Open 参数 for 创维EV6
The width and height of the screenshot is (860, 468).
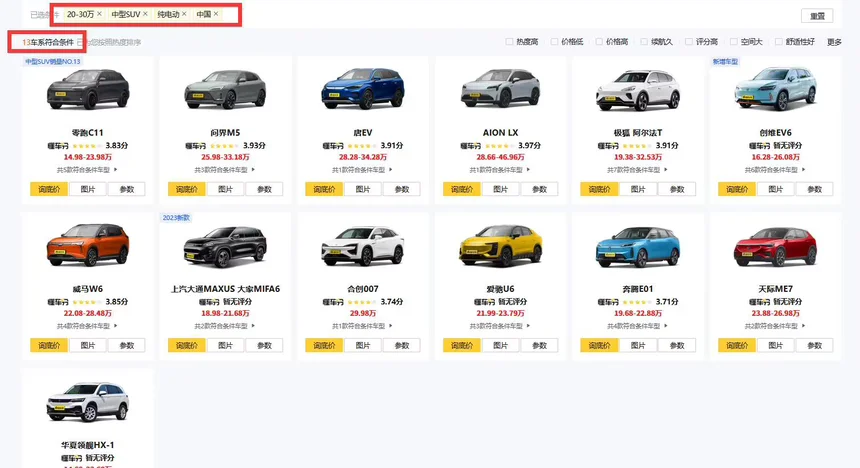tap(814, 189)
